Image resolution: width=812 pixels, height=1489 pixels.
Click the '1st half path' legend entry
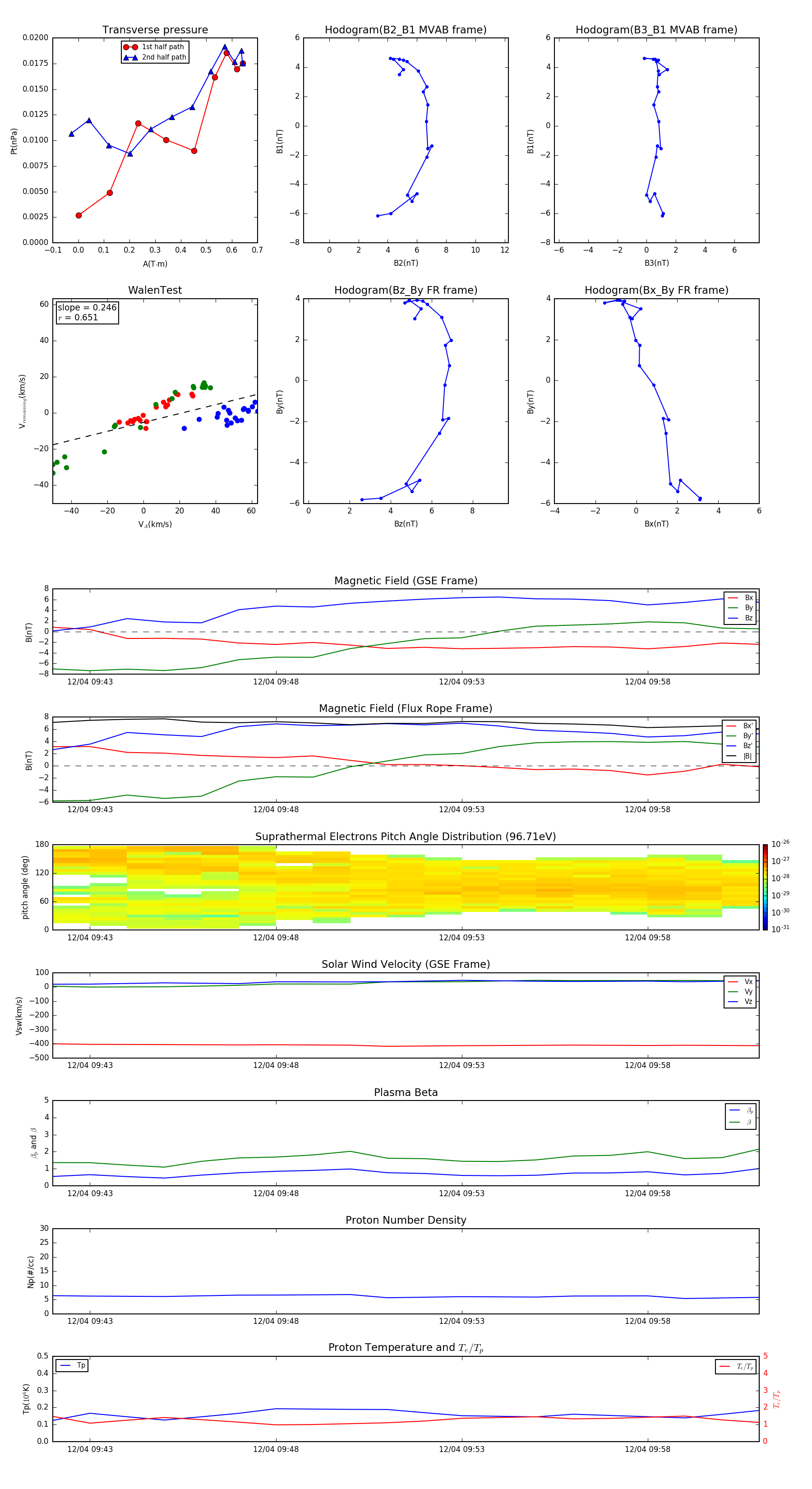pos(154,47)
